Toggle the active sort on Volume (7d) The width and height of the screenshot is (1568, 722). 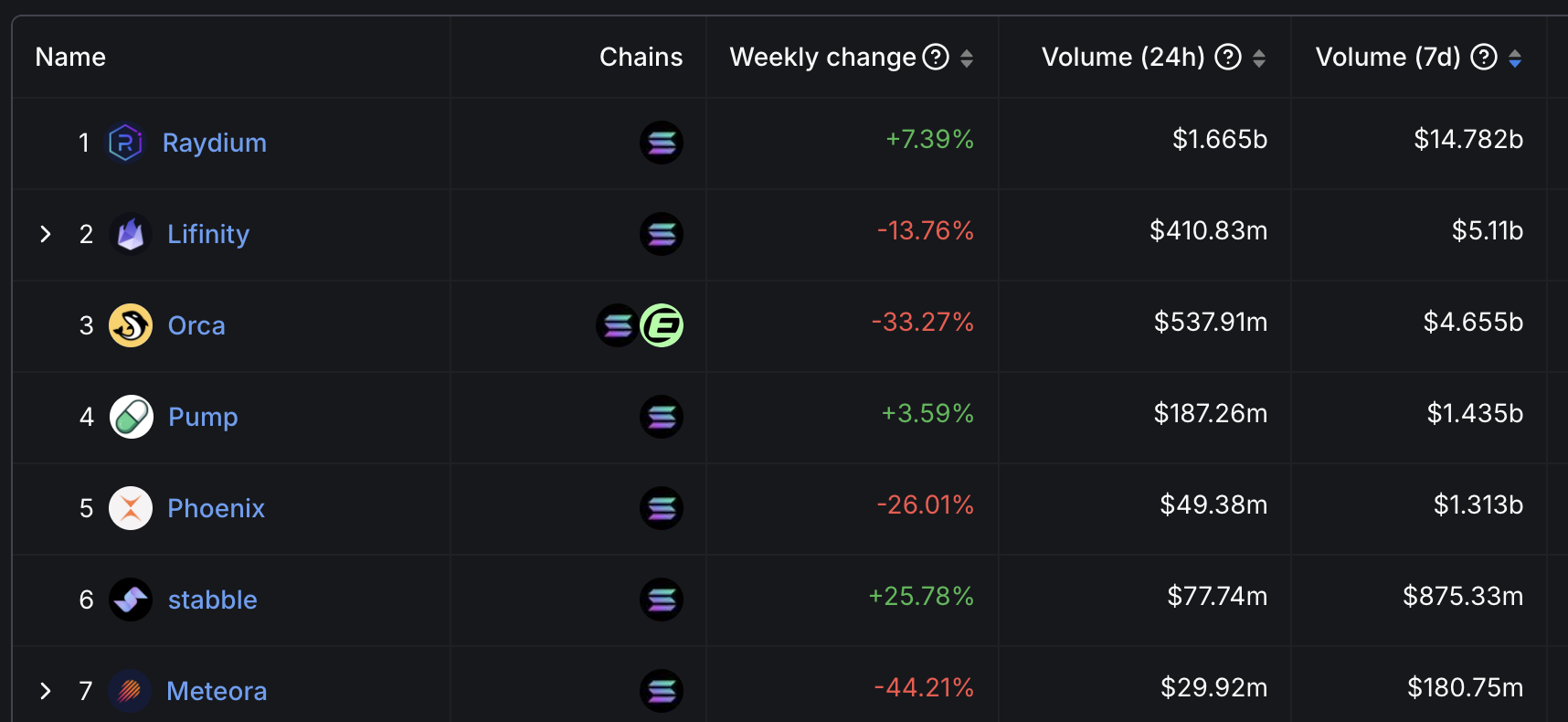click(1516, 57)
